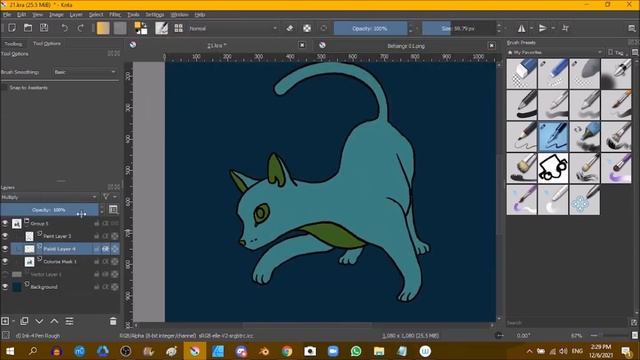640x360 pixels.
Task: Hide the Group 5 layer
Action: tap(5, 223)
